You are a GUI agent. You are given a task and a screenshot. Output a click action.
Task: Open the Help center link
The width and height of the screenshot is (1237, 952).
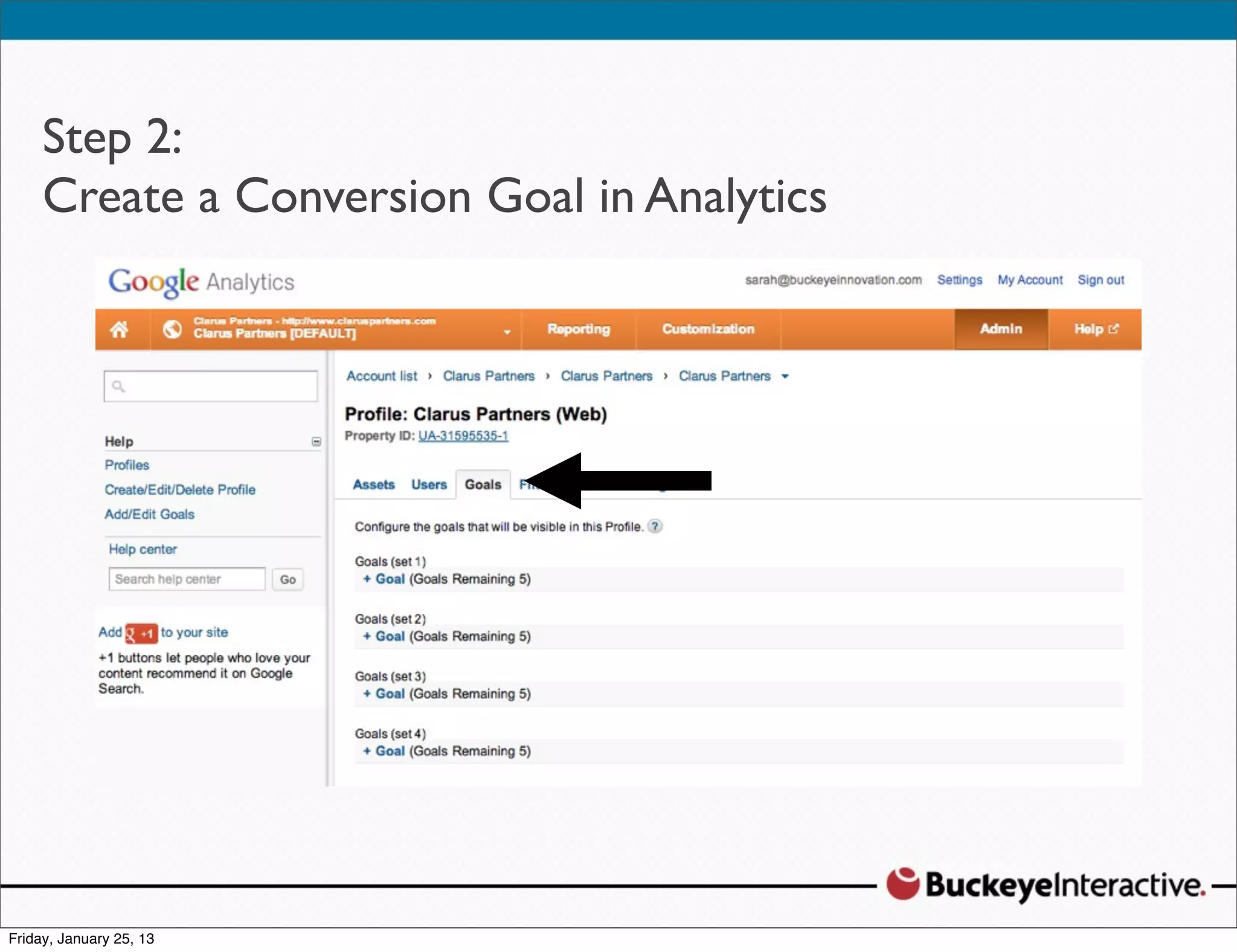[143, 549]
